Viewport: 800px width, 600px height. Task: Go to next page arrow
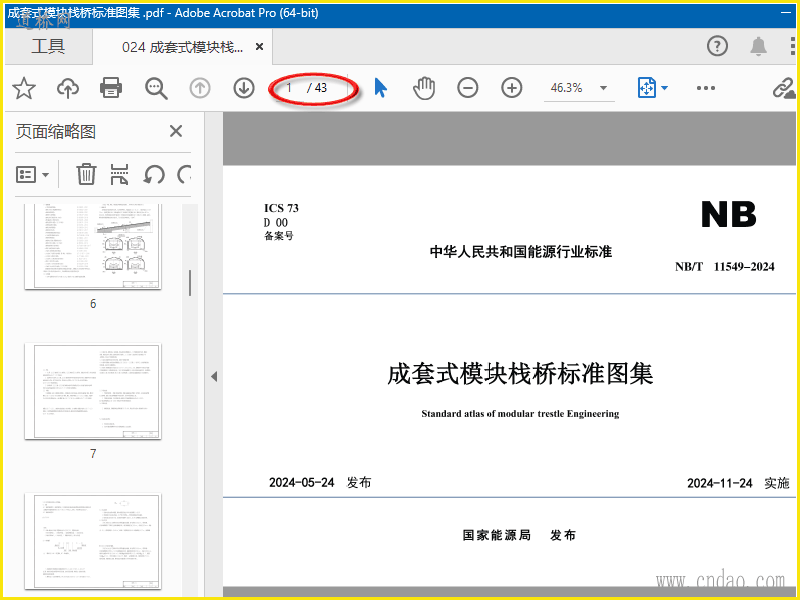tap(244, 88)
